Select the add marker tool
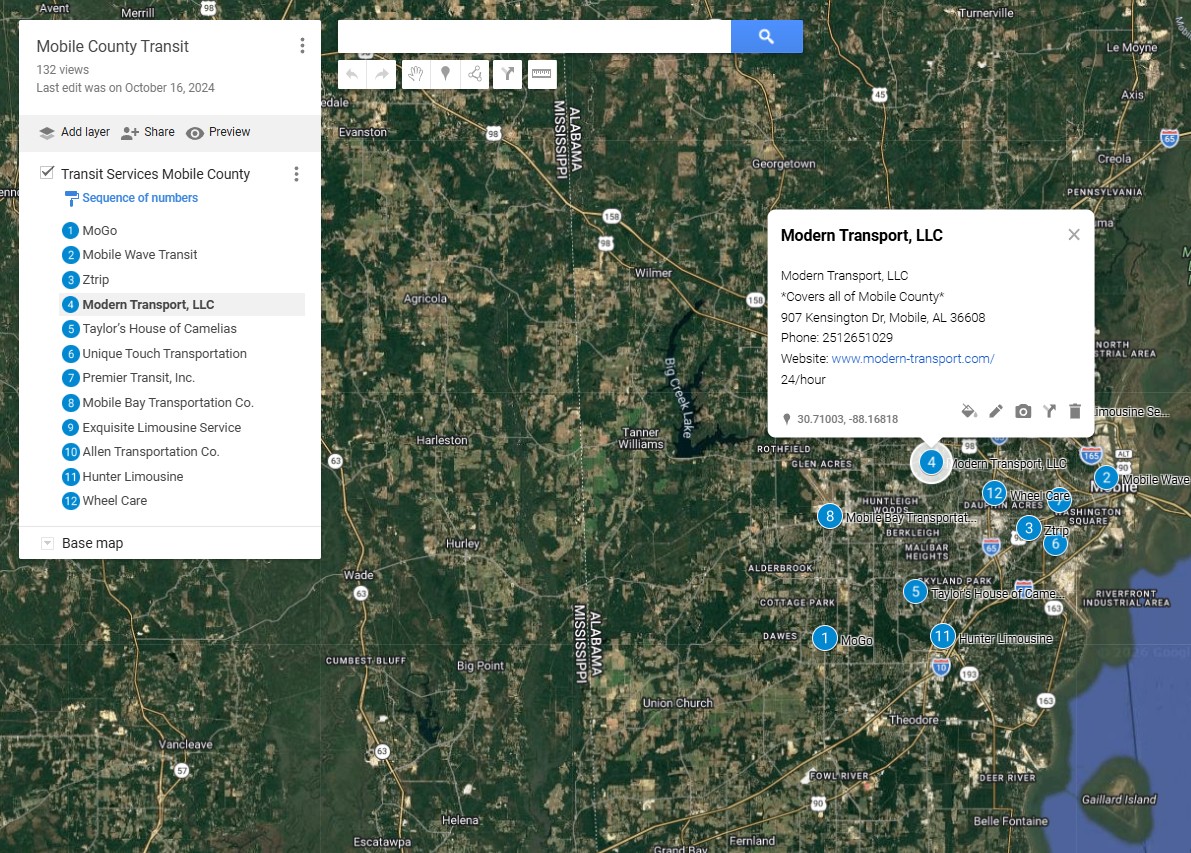Viewport: 1191px width, 853px height. [445, 74]
